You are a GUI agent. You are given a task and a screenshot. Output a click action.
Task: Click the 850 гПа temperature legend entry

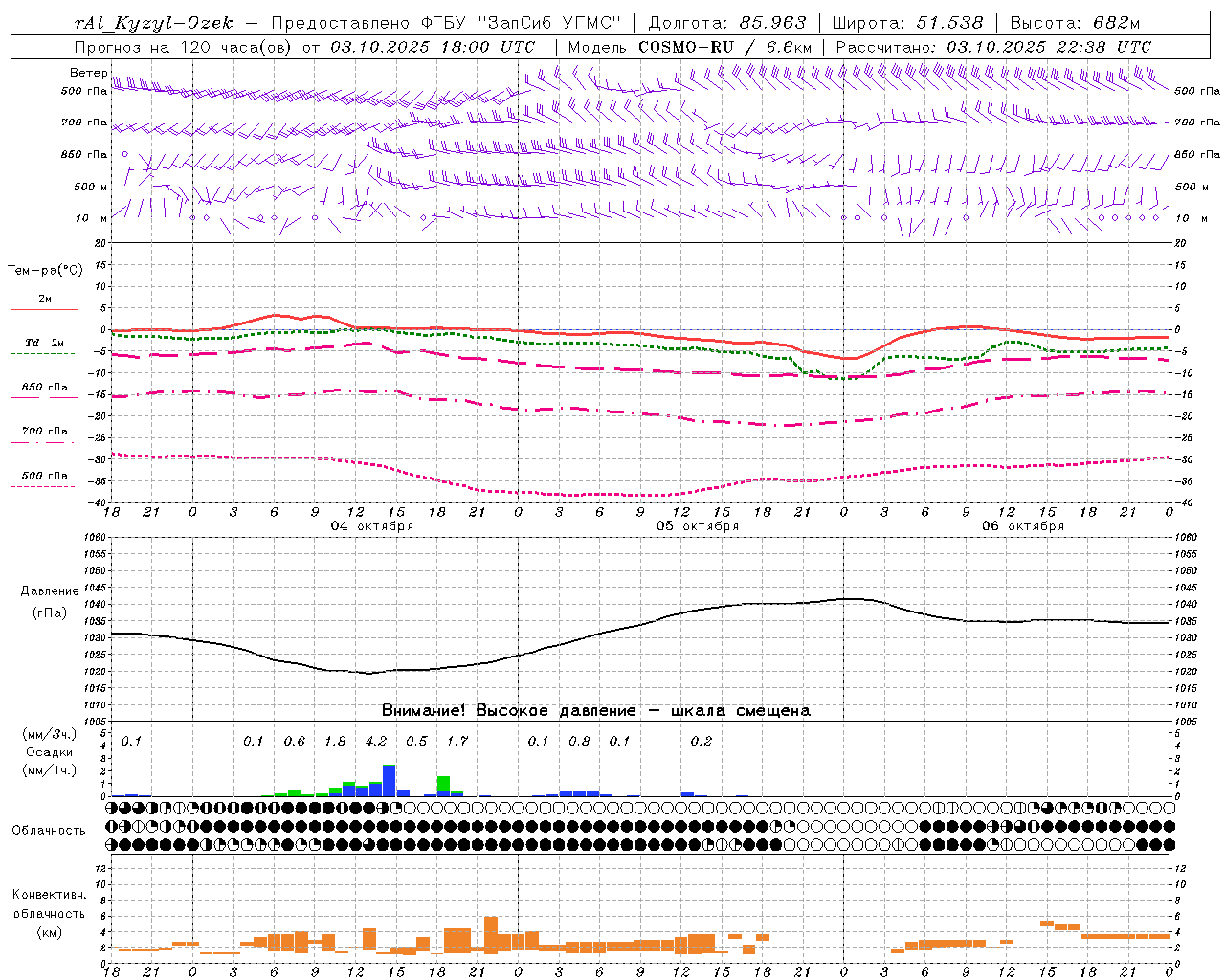click(44, 388)
